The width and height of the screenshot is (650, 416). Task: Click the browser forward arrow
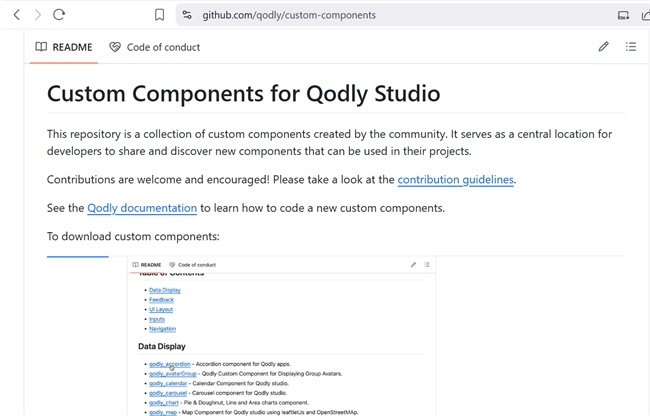[x=37, y=15]
